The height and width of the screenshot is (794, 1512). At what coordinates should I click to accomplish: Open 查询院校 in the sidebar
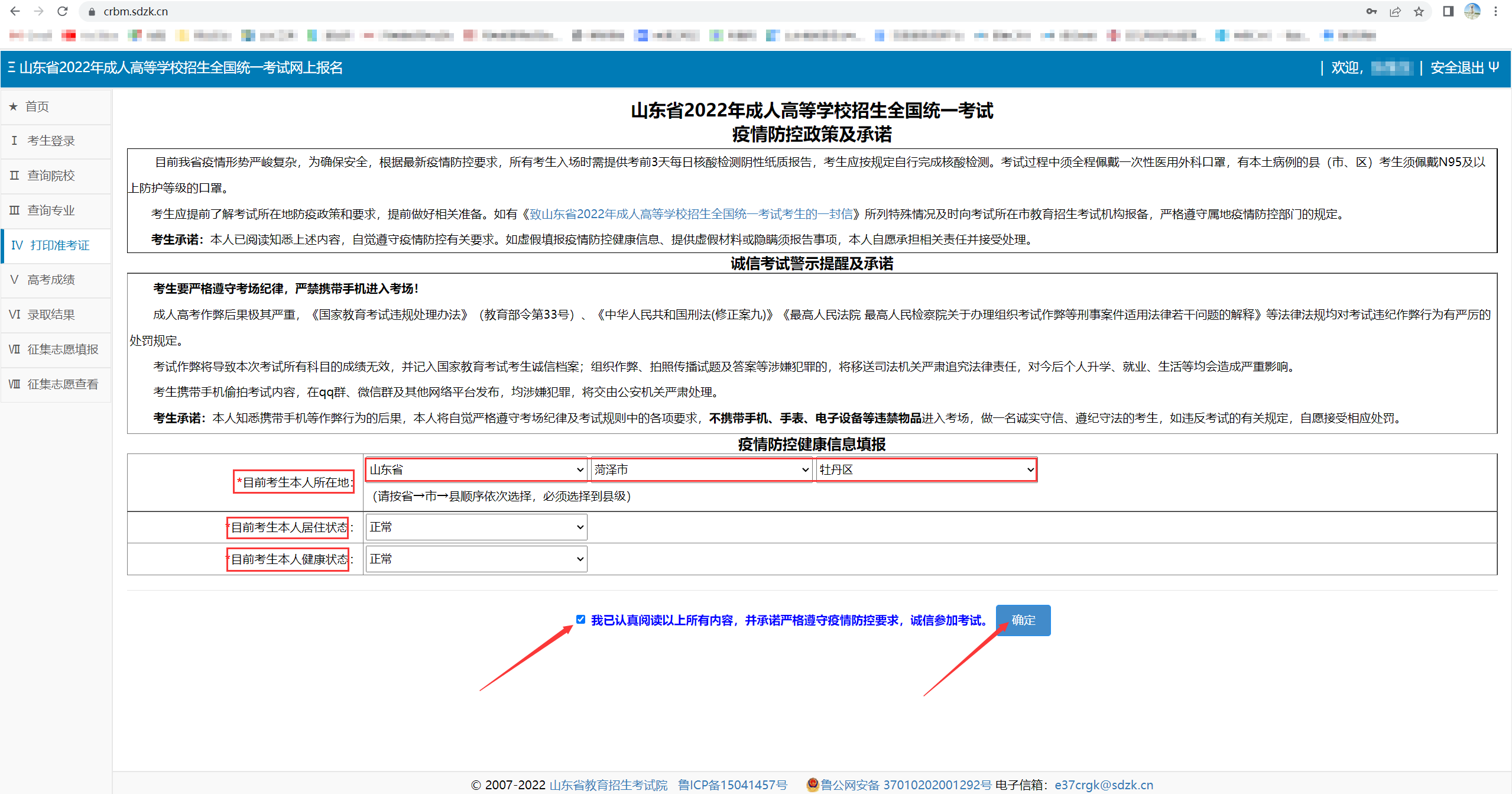[x=51, y=176]
